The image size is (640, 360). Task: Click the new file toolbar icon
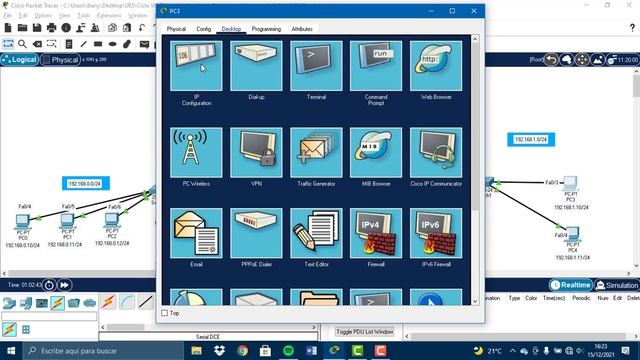8,28
